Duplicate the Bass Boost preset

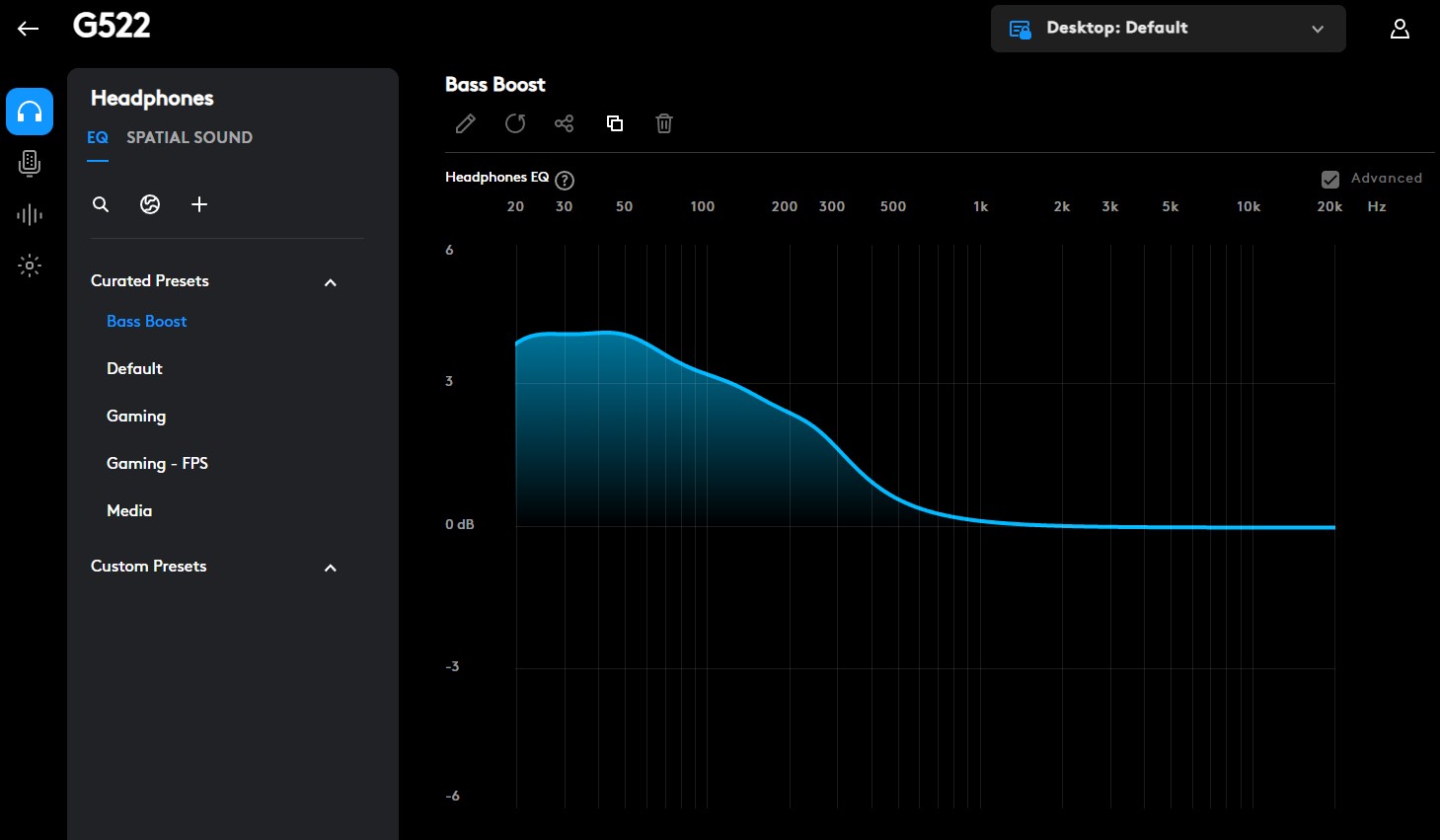tap(615, 123)
